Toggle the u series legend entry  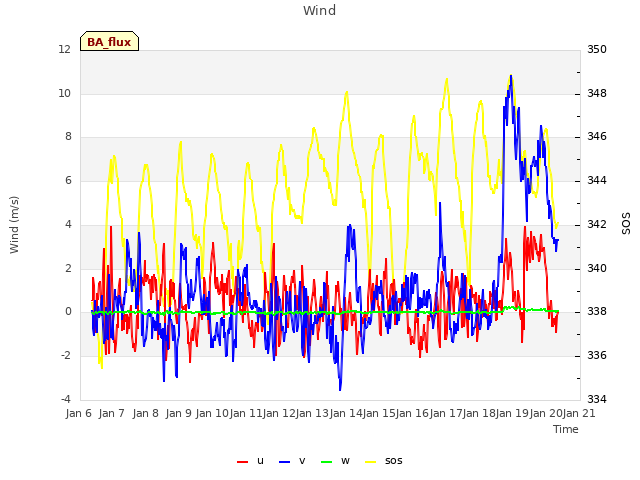250,461
